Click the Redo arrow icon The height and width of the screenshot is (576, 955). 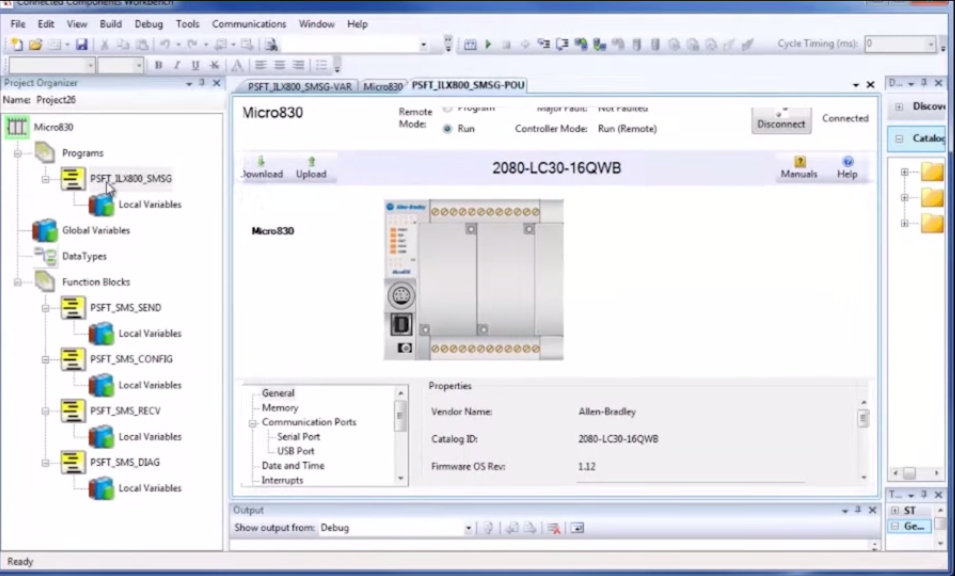click(x=192, y=44)
